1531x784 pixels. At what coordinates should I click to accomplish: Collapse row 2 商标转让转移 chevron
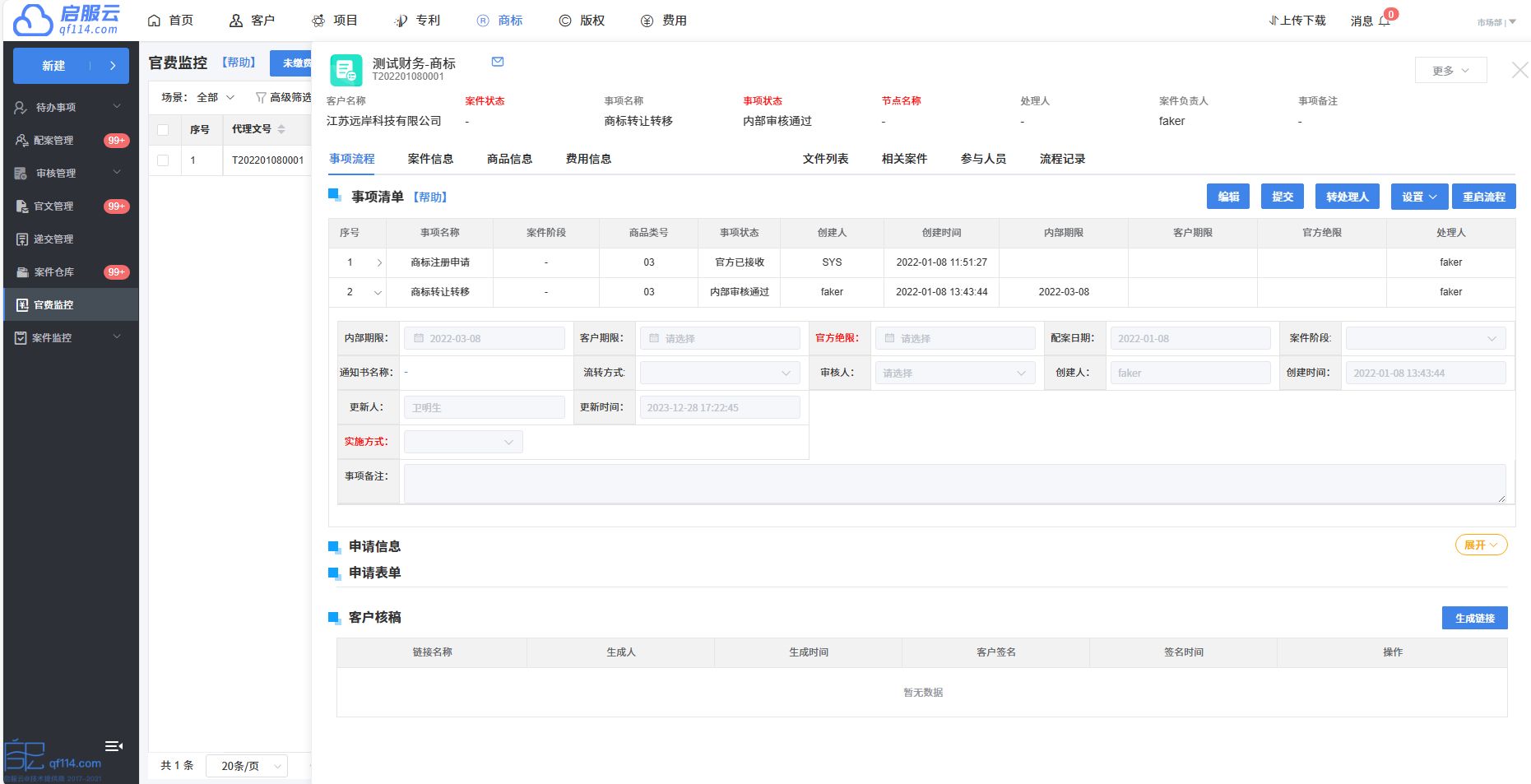[x=378, y=292]
